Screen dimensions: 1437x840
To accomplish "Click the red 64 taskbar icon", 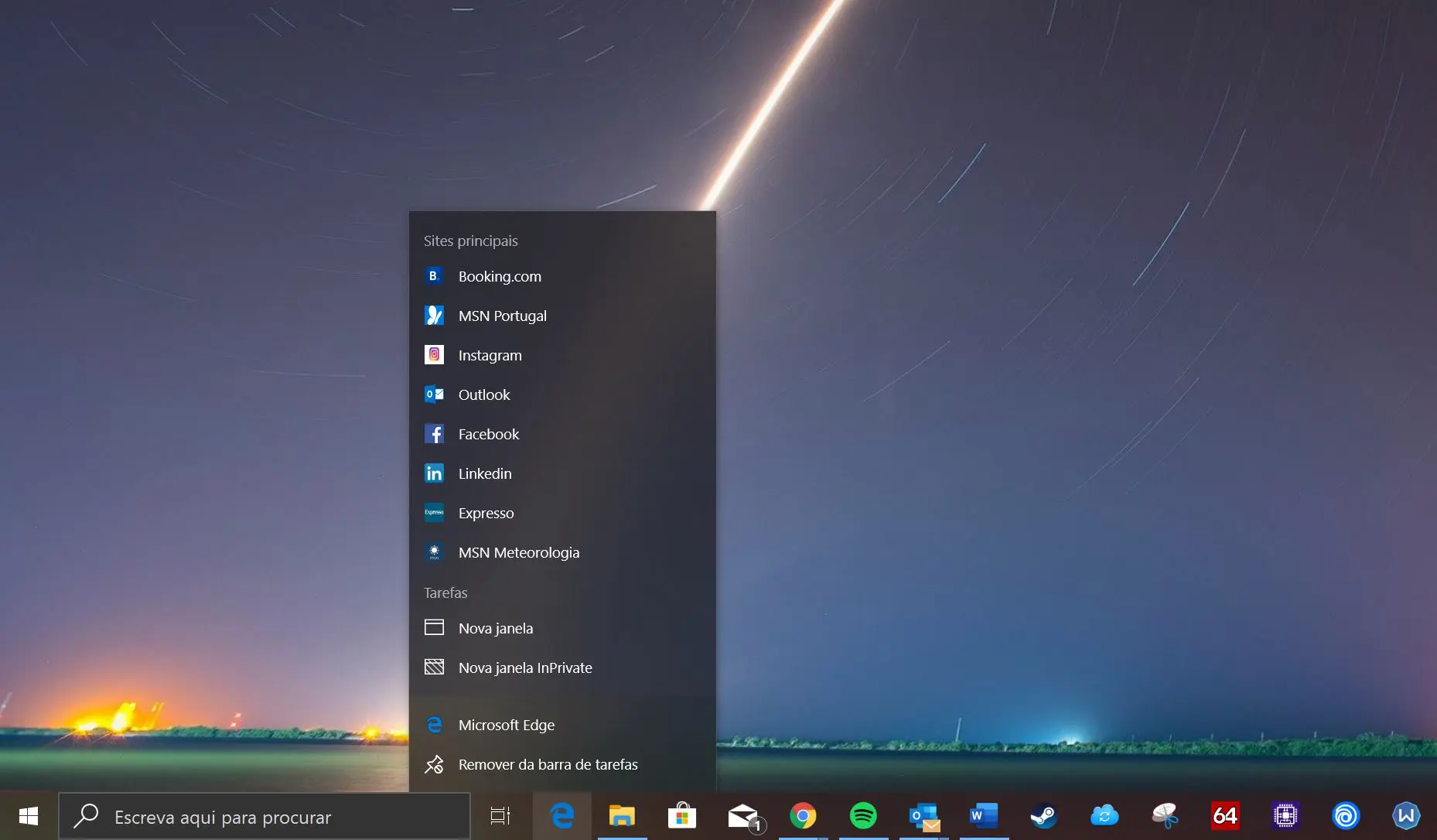I will (x=1225, y=816).
